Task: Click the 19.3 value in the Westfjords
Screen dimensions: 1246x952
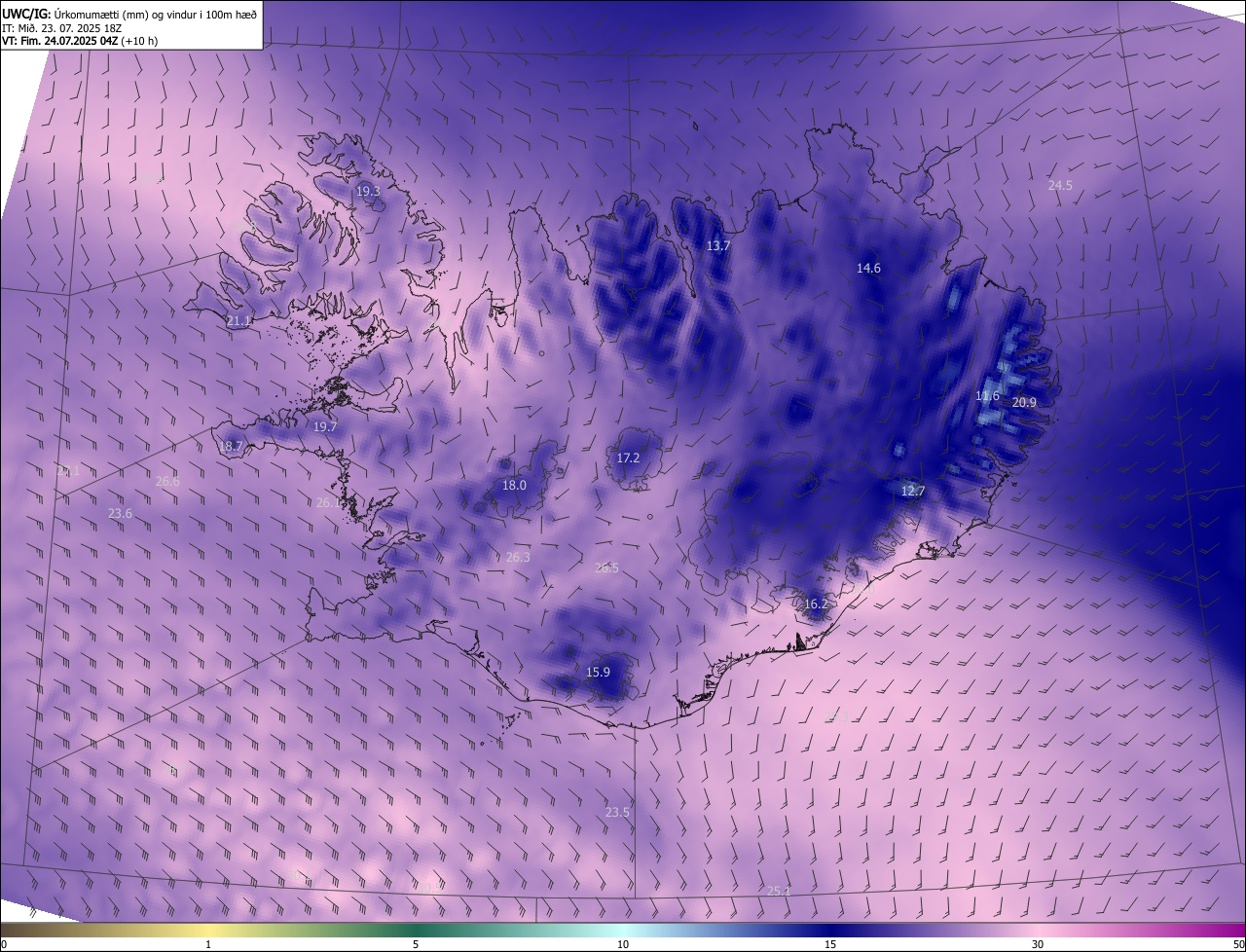Action: pyautogui.click(x=368, y=192)
